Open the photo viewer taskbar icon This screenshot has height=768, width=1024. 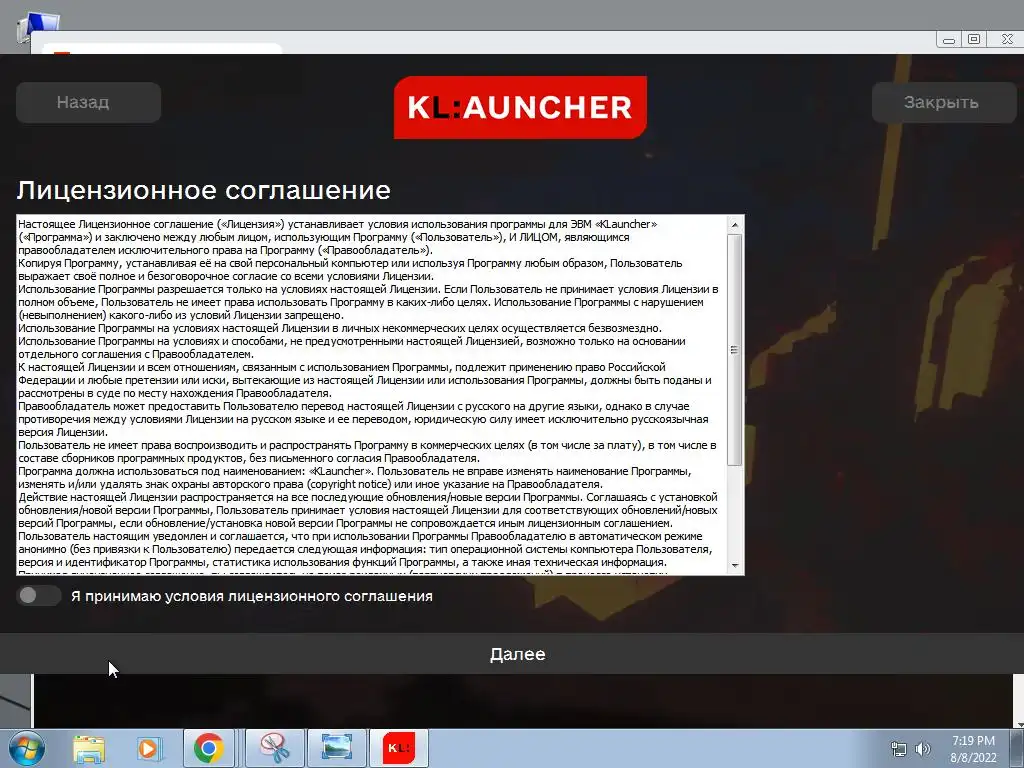336,748
